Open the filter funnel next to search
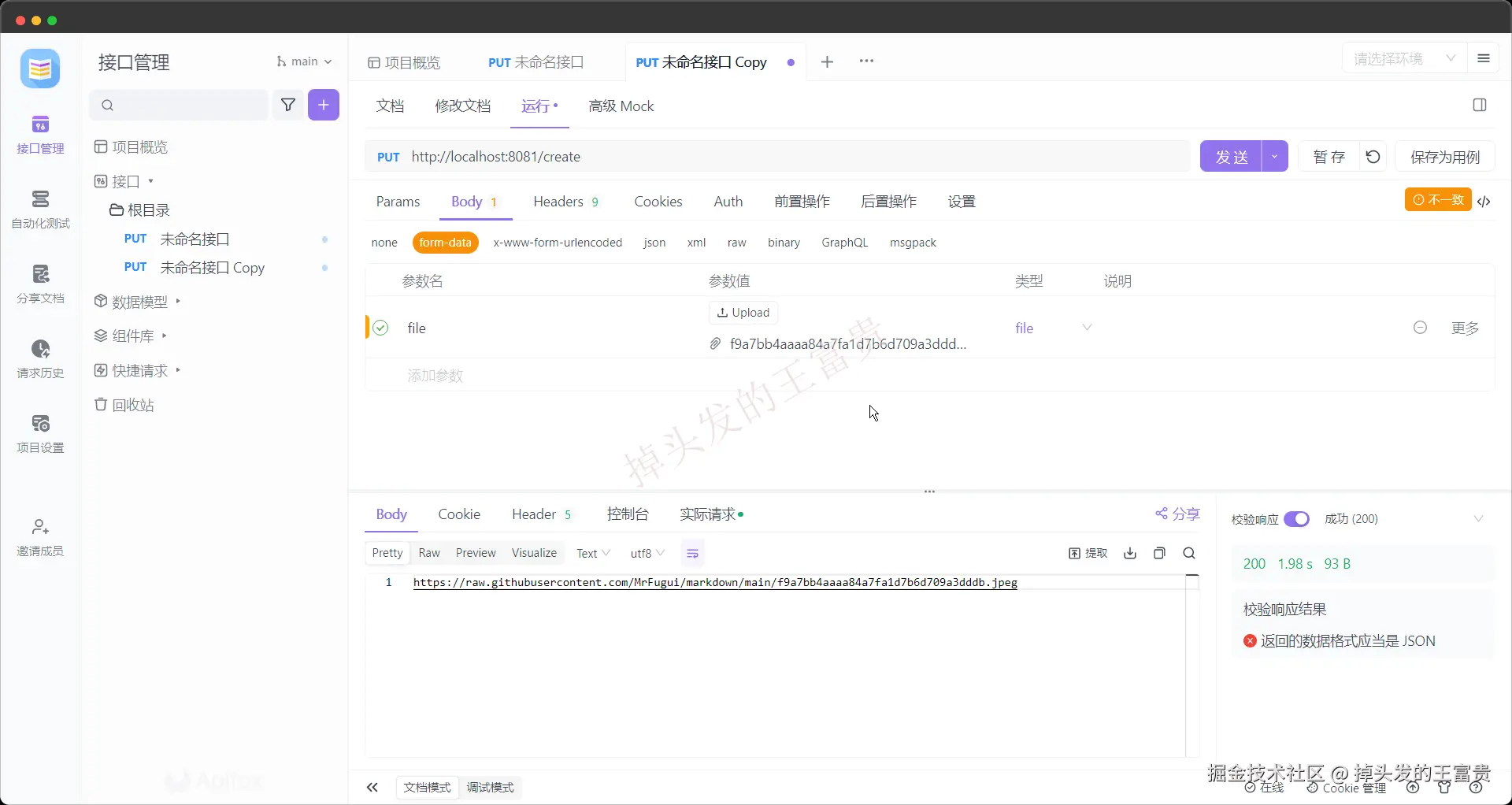This screenshot has width=1512, height=805. point(288,105)
